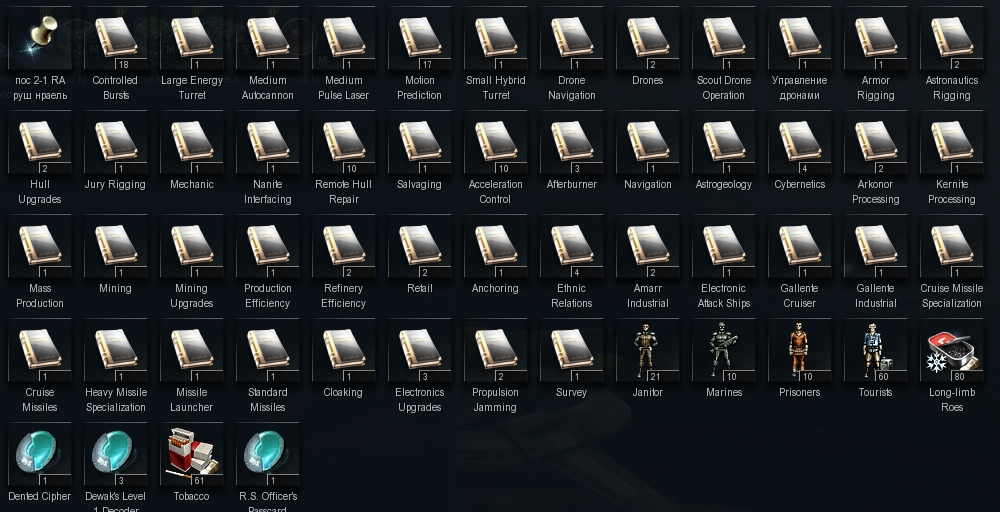The height and width of the screenshot is (512, 1000).
Task: Select the Prisoners item stack
Action: click(x=800, y=349)
